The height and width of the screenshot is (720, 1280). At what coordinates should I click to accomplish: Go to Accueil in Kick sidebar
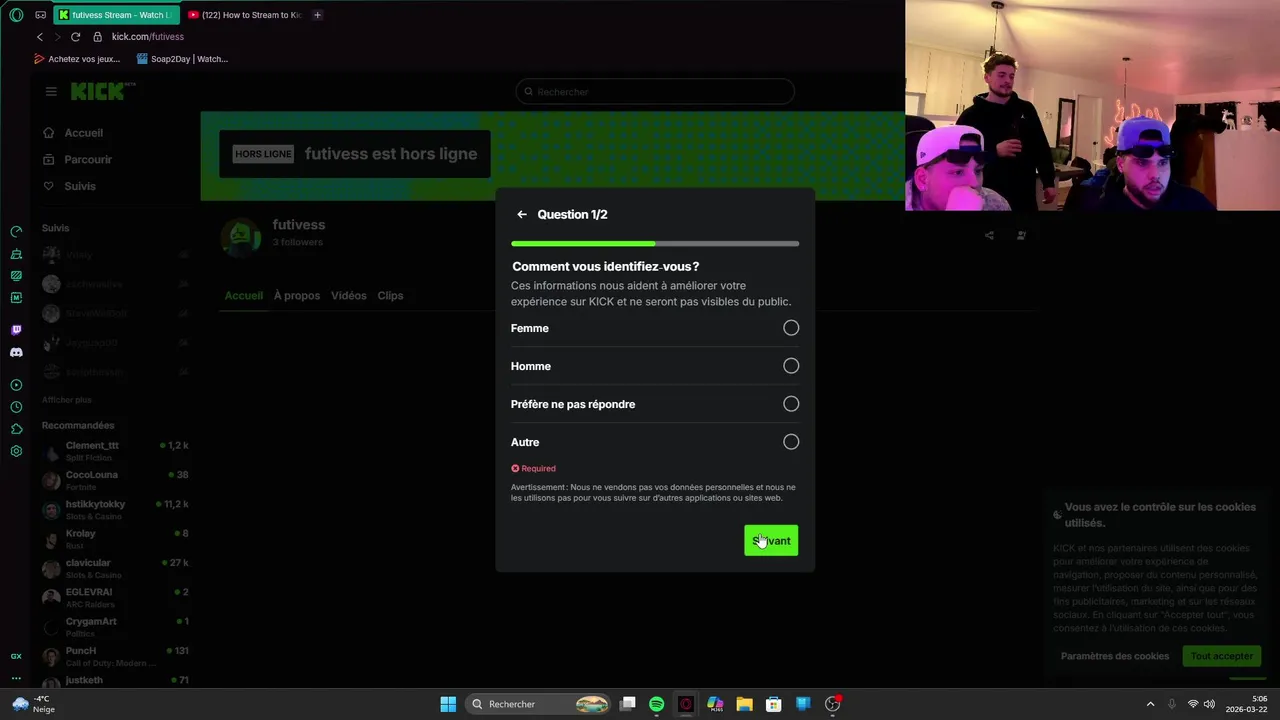coord(73,133)
